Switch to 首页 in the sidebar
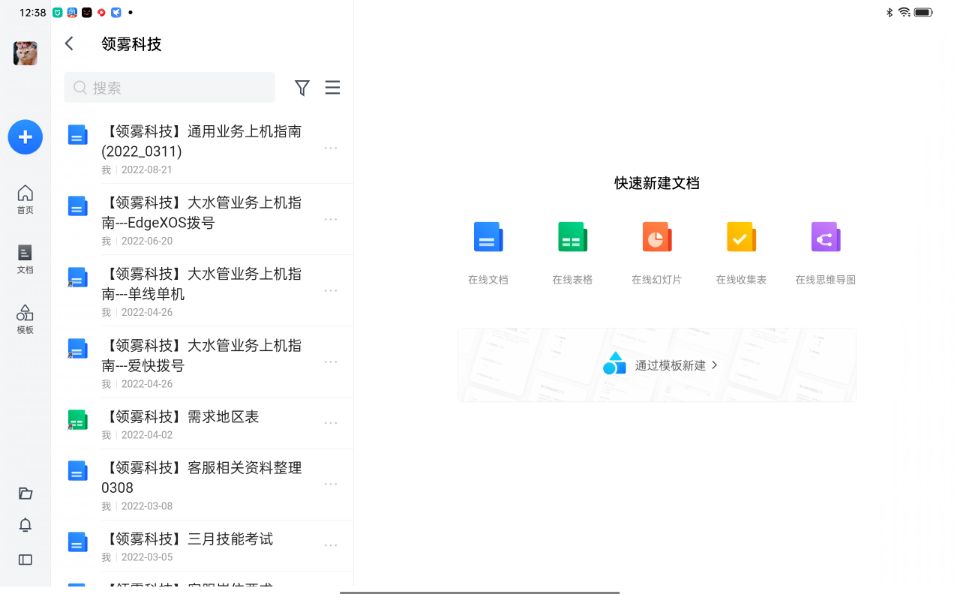Image resolution: width=960 pixels, height=600 pixels. (25, 198)
